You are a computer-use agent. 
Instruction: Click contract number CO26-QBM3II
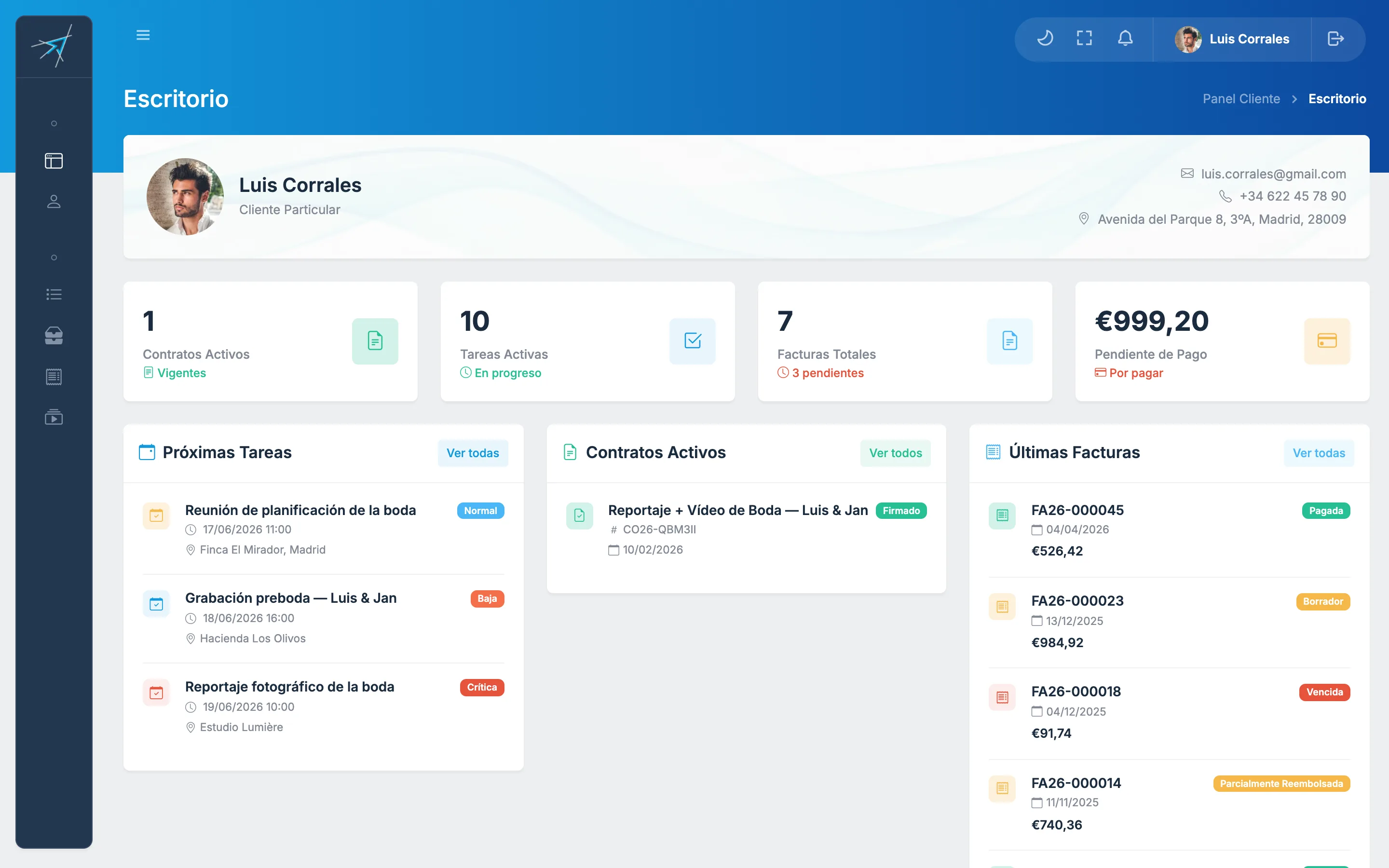click(659, 530)
